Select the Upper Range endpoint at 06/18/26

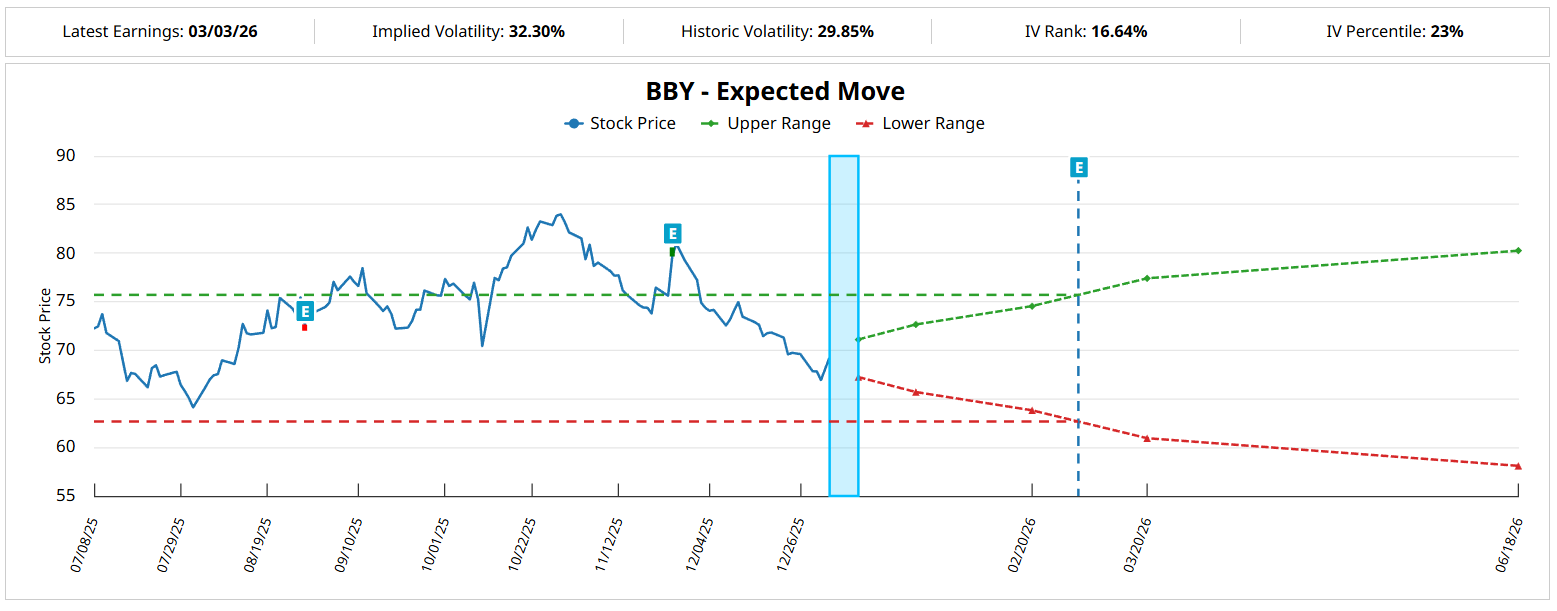[1517, 251]
